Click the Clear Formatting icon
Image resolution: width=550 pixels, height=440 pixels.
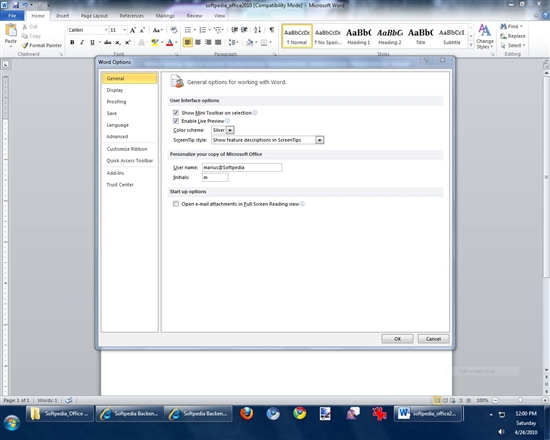pyautogui.click(x=174, y=30)
